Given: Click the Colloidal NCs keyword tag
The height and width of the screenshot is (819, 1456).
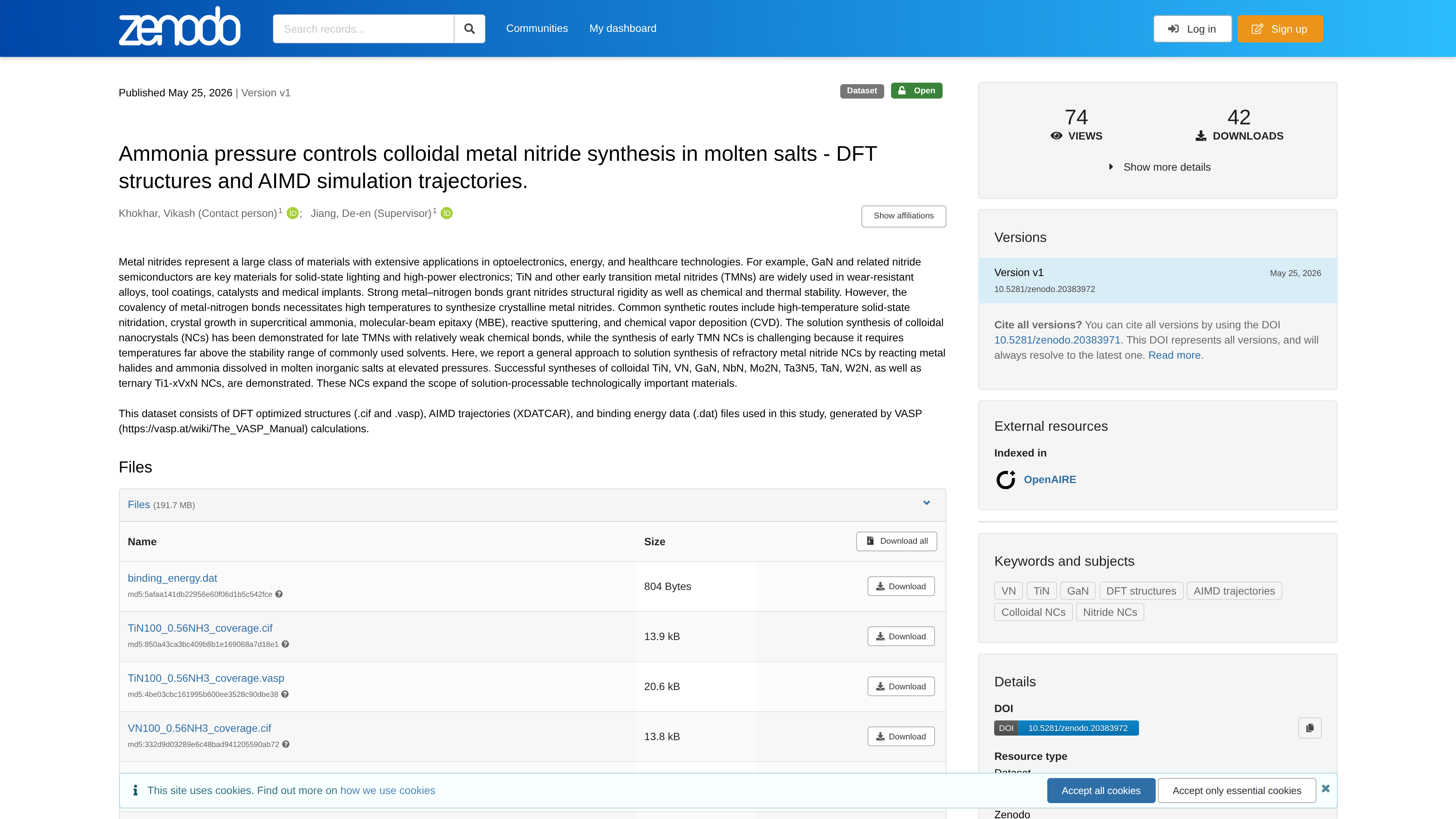Looking at the screenshot, I should 1033,612.
